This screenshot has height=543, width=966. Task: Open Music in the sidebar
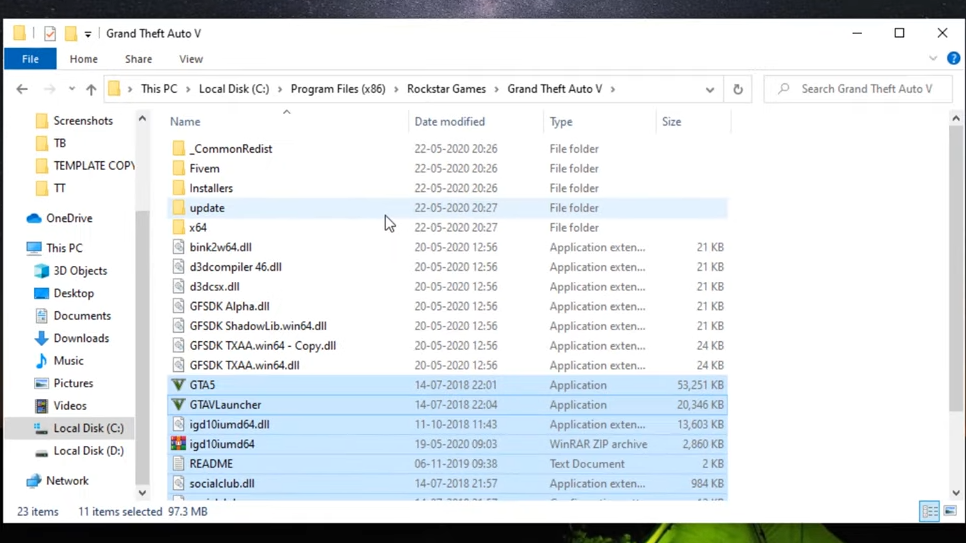tap(68, 361)
